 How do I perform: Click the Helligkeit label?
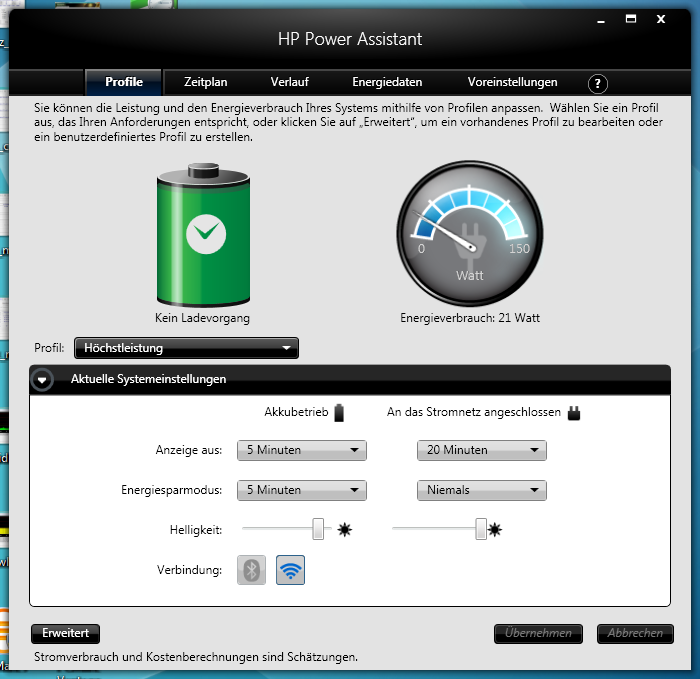tap(196, 530)
